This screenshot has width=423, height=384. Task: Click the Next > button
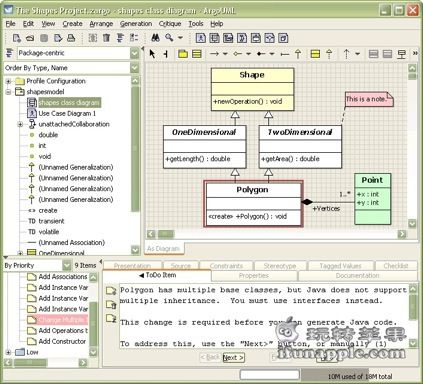coord(233,358)
